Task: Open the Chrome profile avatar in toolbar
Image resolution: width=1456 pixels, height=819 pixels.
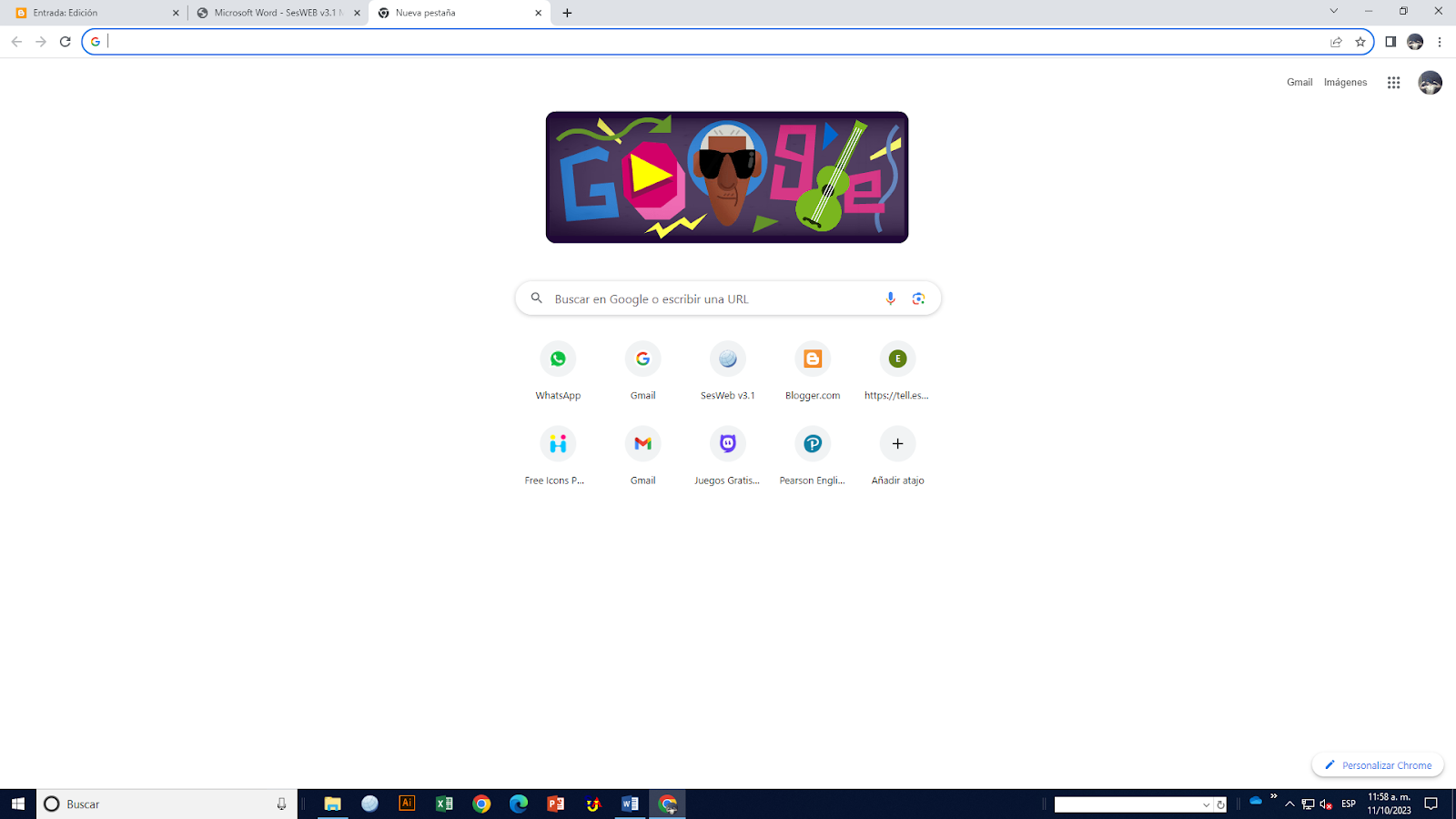Action: tap(1415, 42)
